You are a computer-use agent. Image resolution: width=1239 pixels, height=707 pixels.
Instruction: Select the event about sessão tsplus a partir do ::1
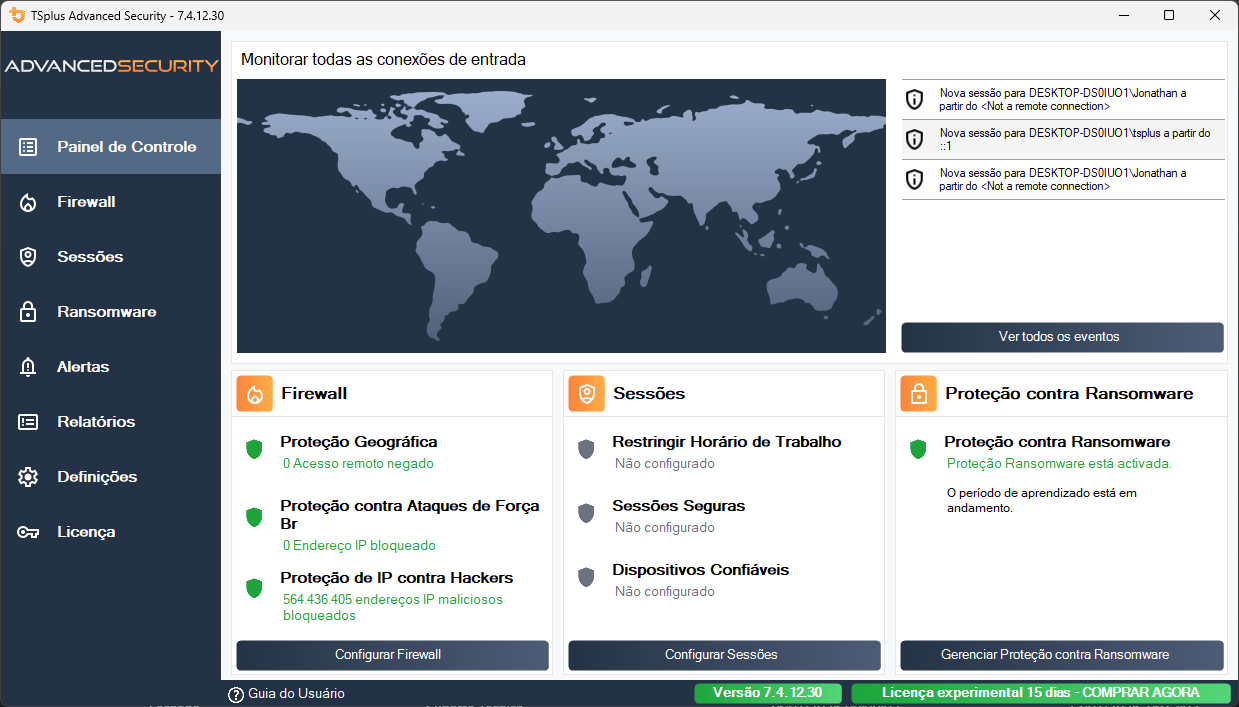pos(1062,139)
